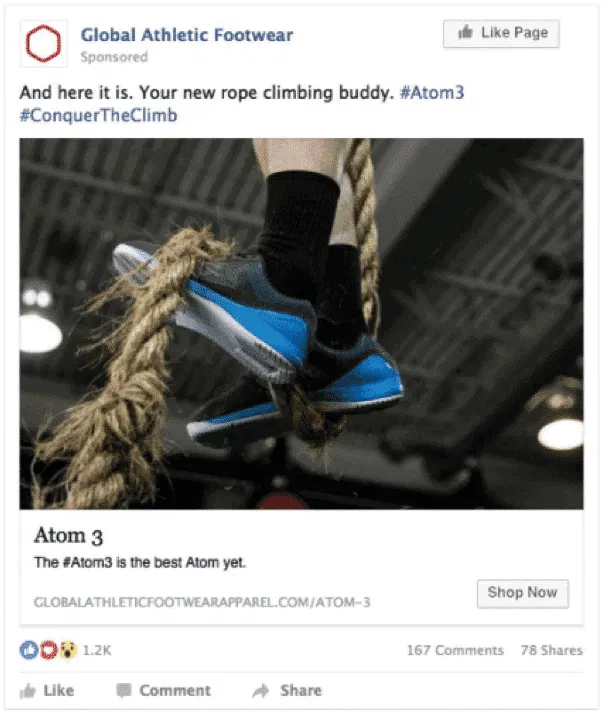Open the Atom 3 headline
The width and height of the screenshot is (604, 714).
[x=68, y=536]
